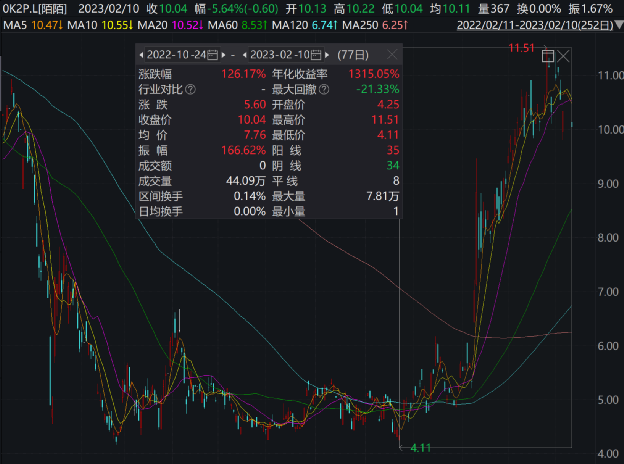The image size is (624, 464).
Task: Dismiss the range selection box on chart
Action: (562, 58)
